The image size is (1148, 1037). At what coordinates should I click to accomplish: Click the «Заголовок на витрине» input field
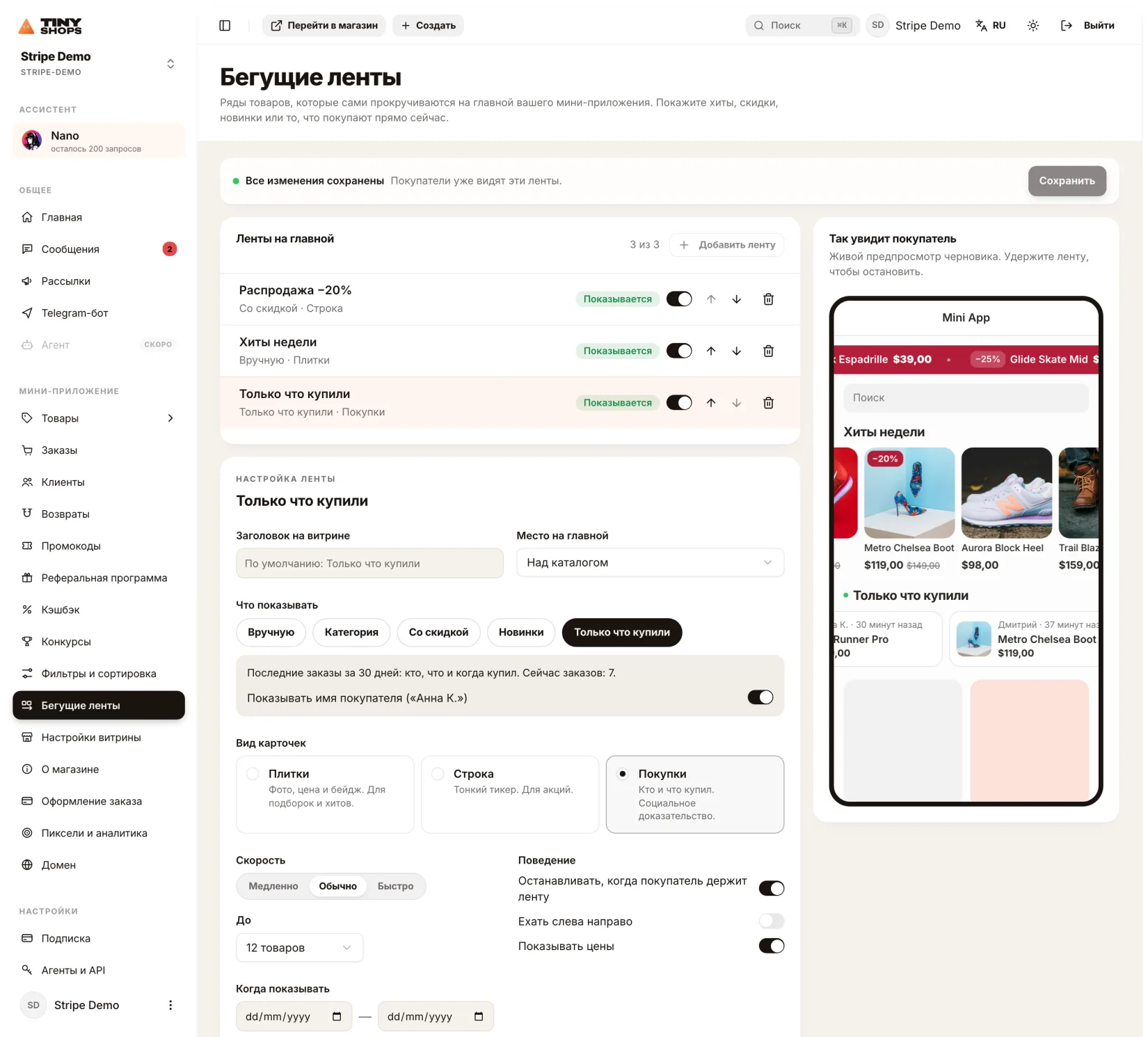tap(369, 563)
